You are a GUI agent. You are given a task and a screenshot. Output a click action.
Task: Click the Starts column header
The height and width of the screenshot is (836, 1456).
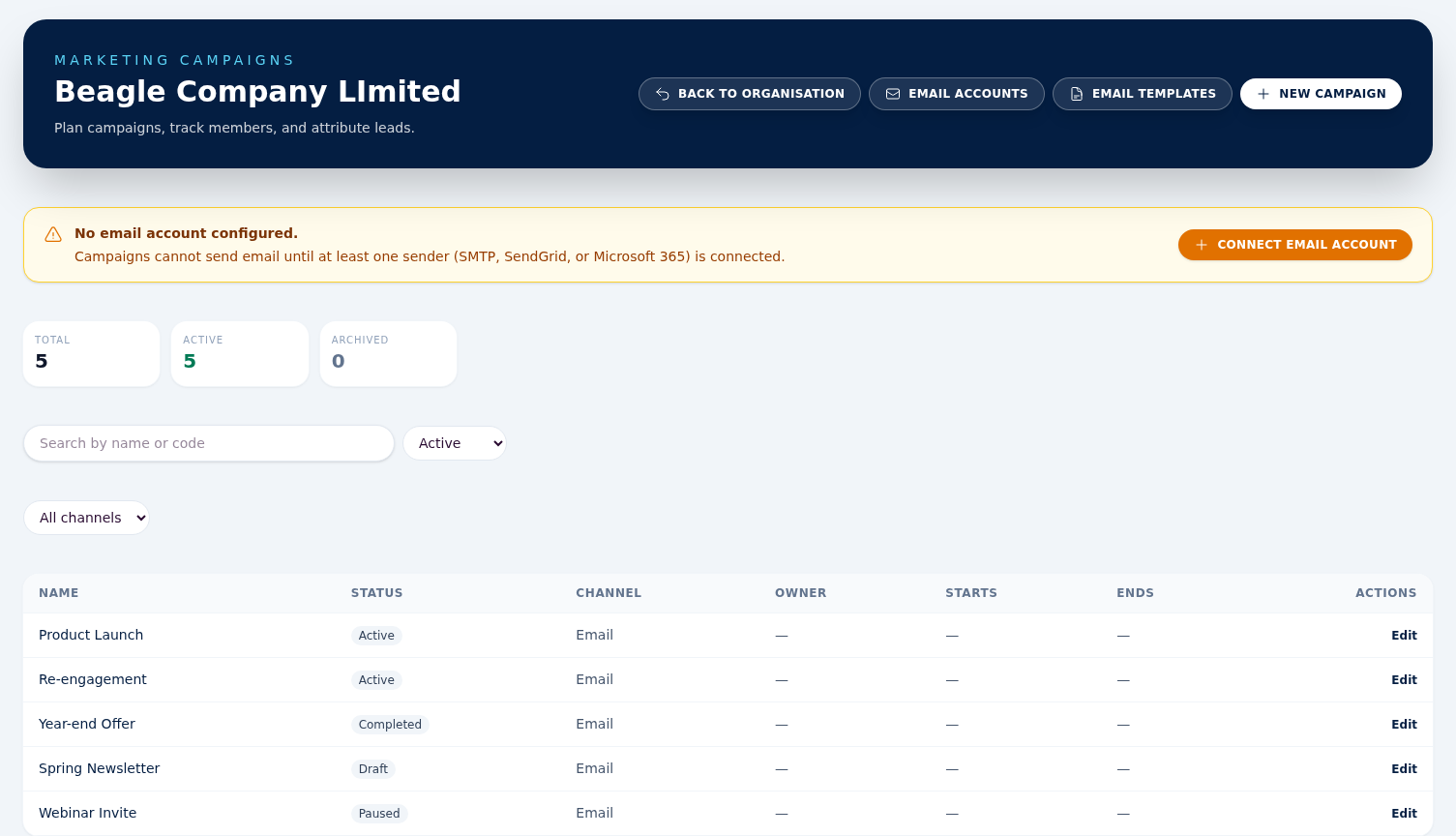coord(971,593)
